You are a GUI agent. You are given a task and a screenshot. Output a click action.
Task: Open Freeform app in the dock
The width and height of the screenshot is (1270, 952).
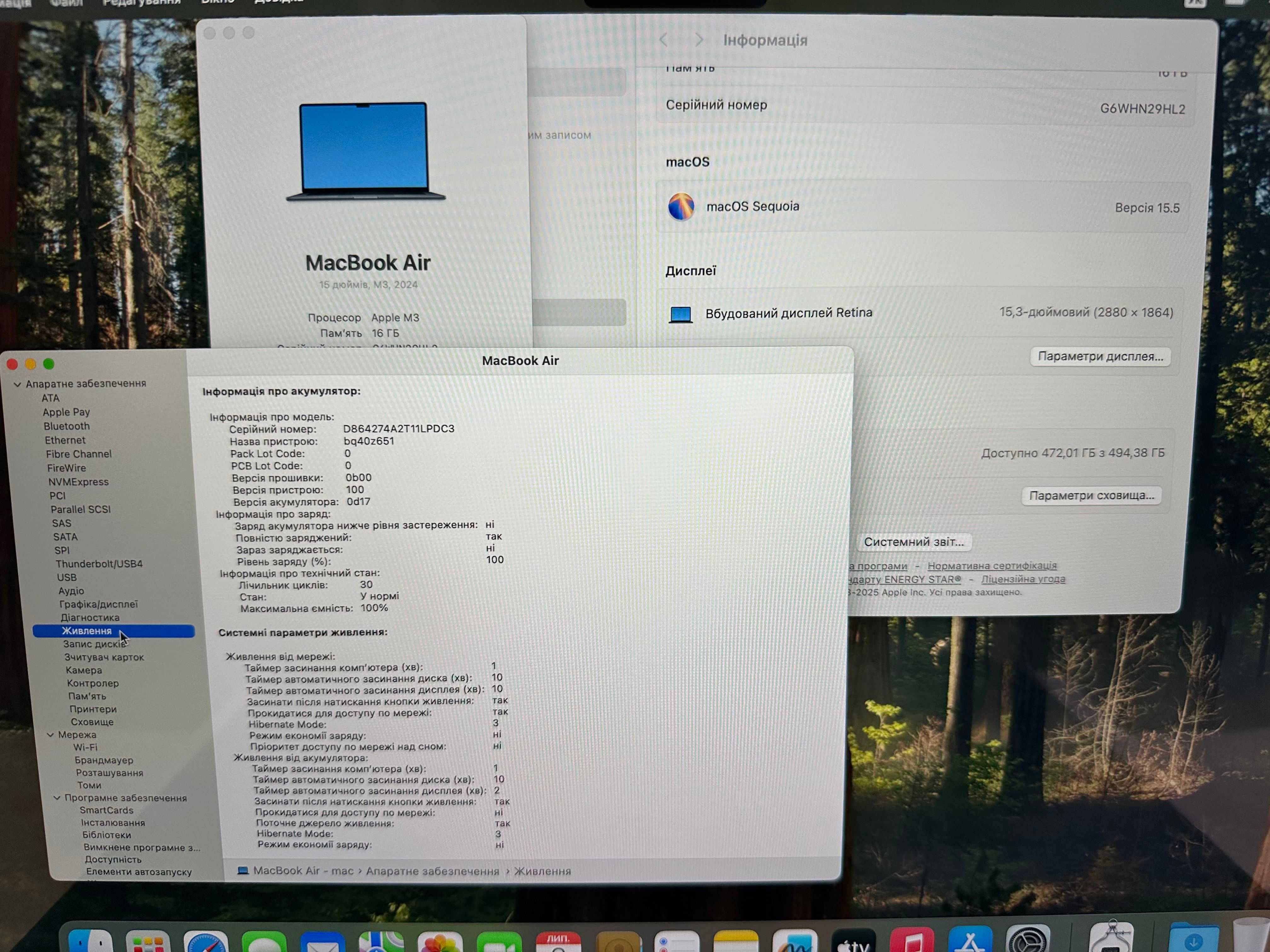click(x=795, y=941)
